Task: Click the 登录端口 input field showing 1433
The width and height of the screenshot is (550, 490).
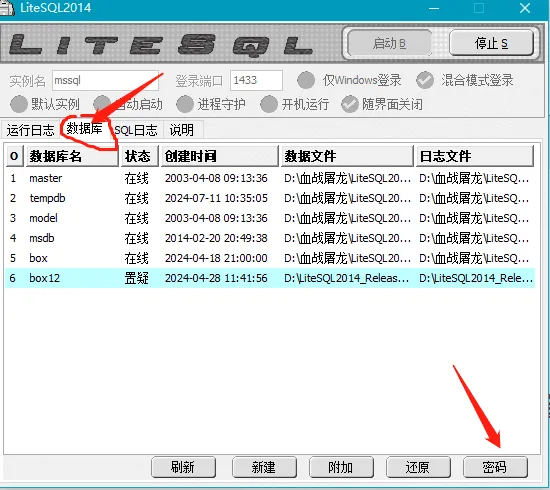Action: pyautogui.click(x=256, y=80)
